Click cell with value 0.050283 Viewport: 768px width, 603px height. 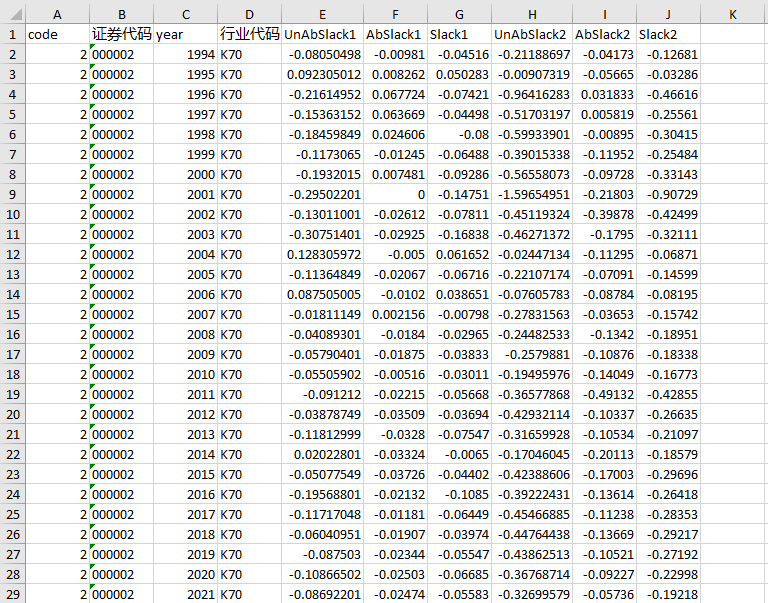tap(459, 74)
